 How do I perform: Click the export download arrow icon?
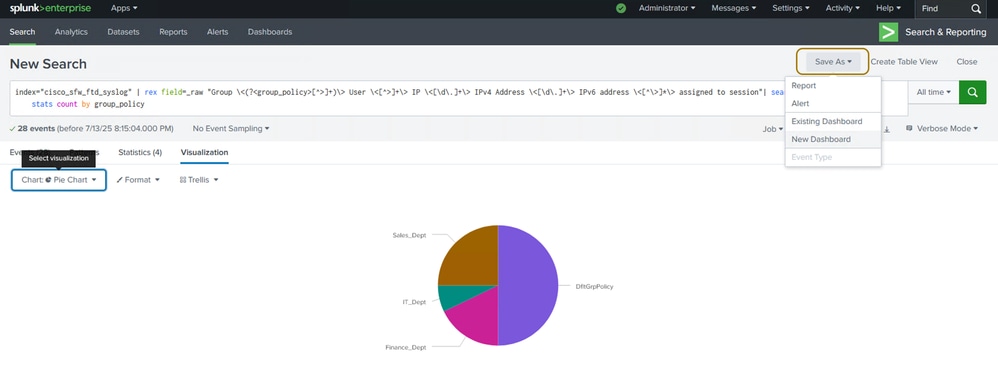pyautogui.click(x=887, y=129)
